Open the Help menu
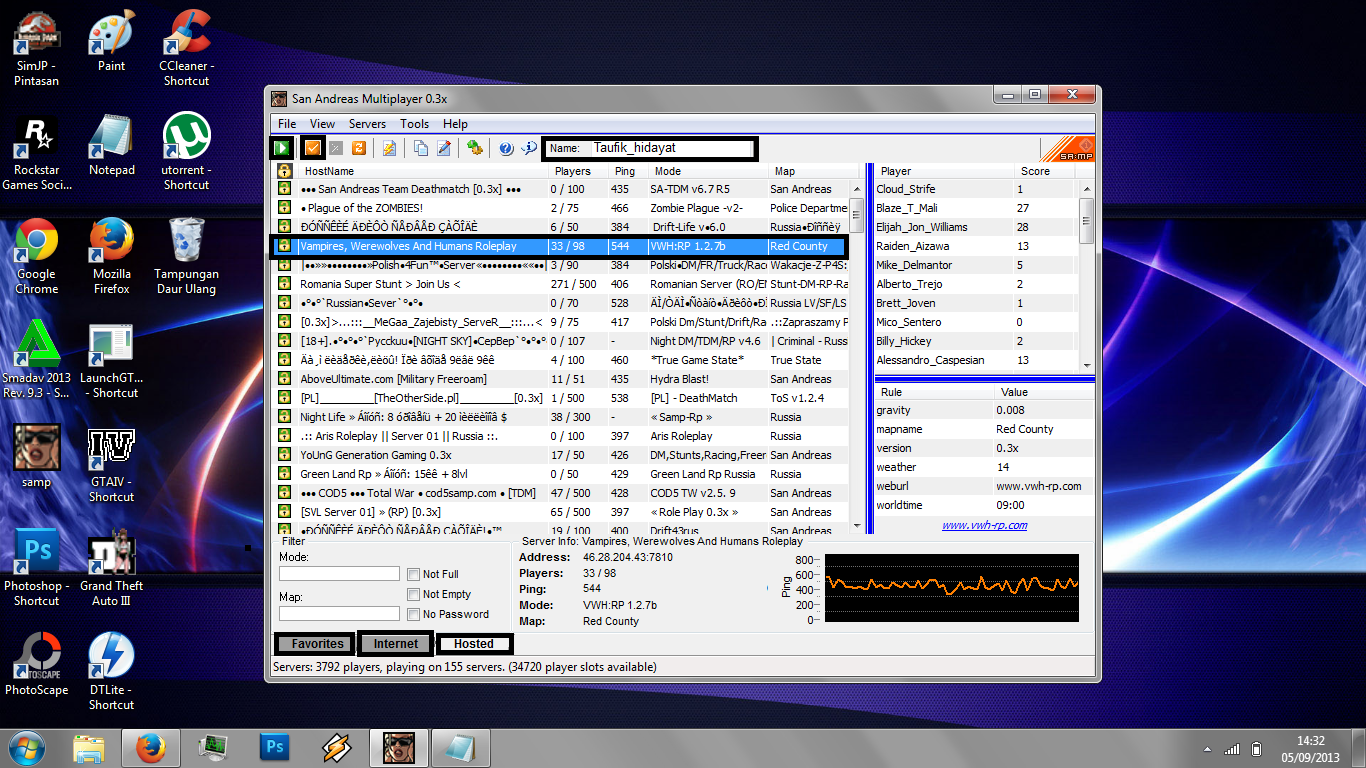This screenshot has width=1366, height=768. click(455, 124)
